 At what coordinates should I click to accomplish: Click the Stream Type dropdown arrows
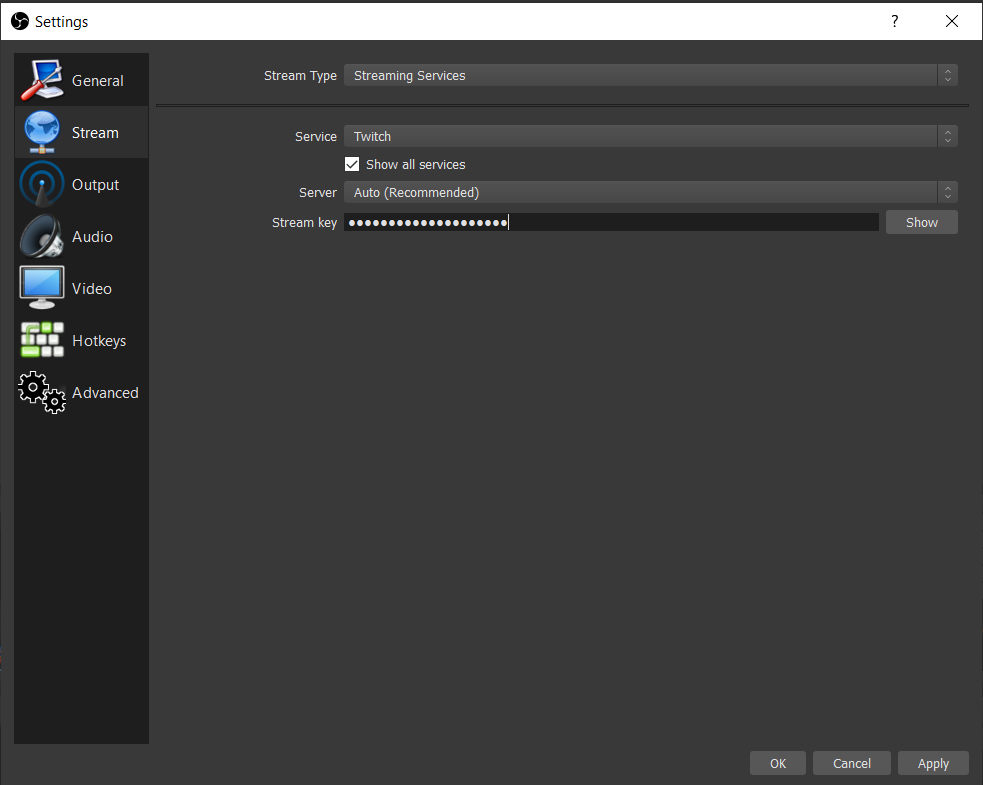pos(947,75)
